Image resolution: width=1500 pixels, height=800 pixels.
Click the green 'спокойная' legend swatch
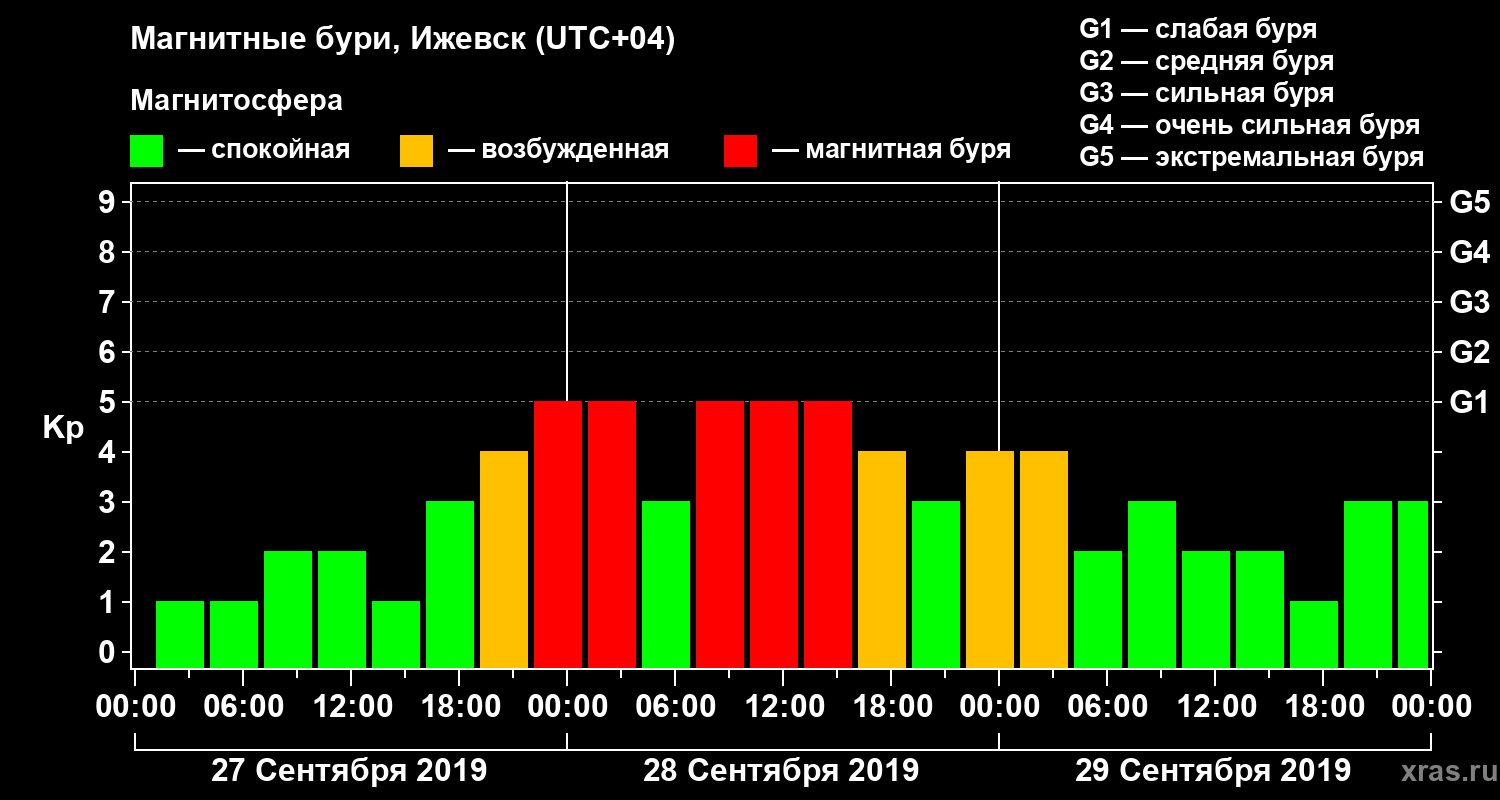146,151
